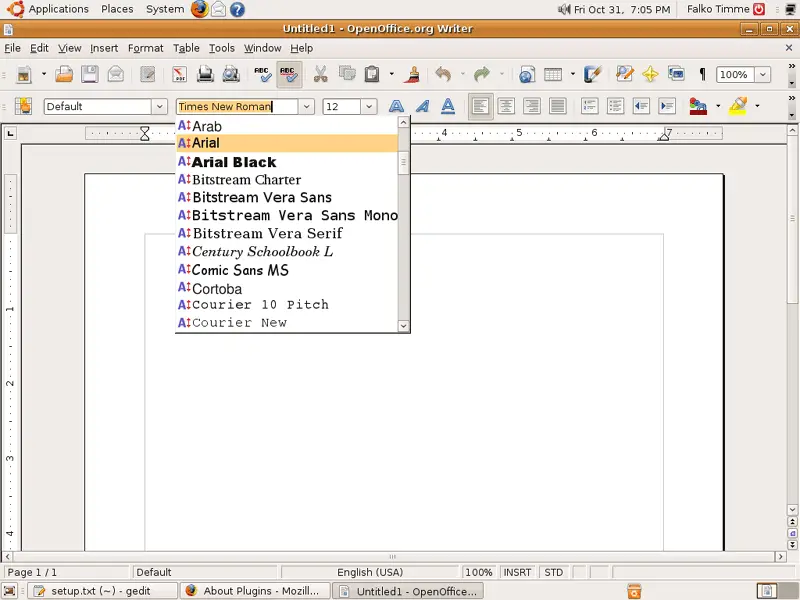Click the Falko Timme user switcher
This screenshot has width=800, height=600.
point(718,9)
